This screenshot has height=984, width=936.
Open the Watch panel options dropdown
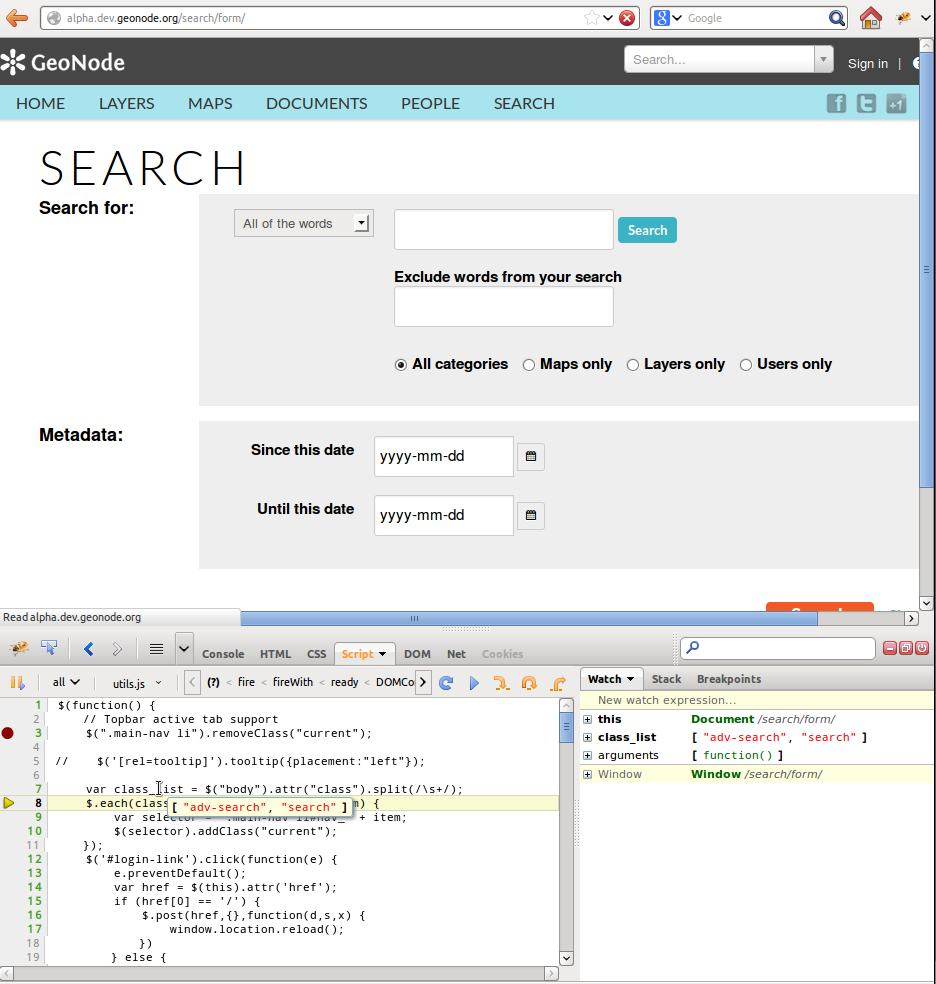click(x=630, y=680)
